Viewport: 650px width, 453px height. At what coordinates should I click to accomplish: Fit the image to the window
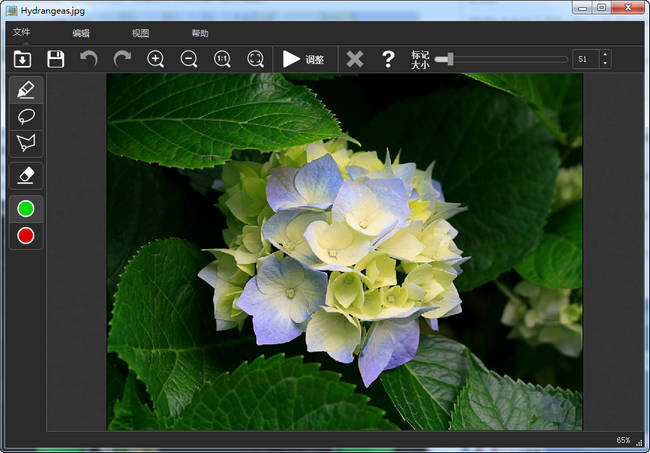coord(256,59)
